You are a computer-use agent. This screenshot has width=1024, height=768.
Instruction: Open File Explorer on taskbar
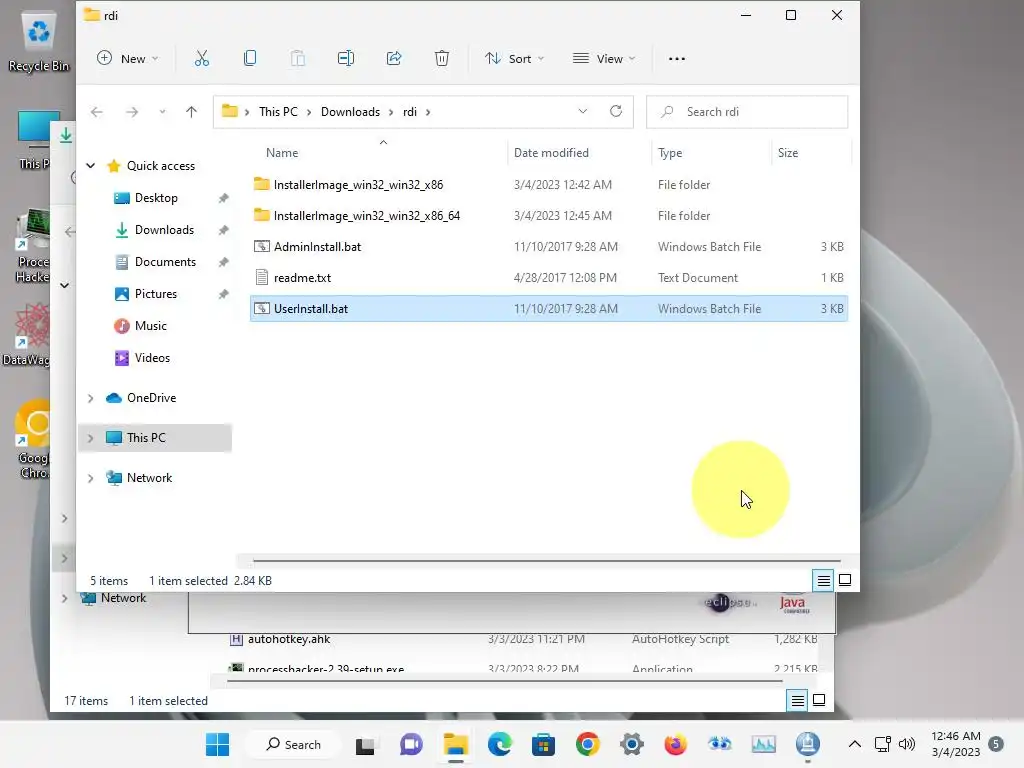[x=456, y=744]
